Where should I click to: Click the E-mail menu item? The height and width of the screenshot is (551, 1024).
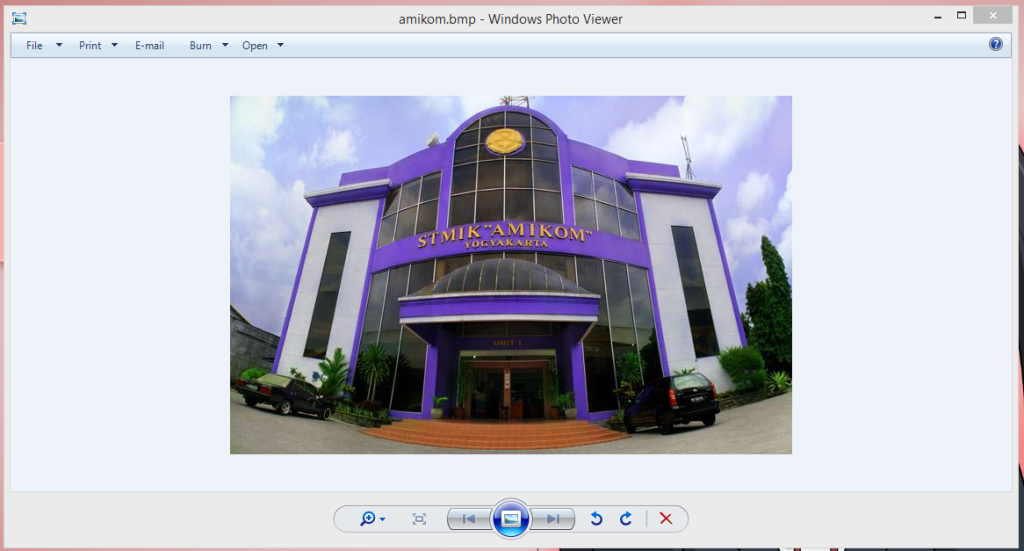click(150, 45)
